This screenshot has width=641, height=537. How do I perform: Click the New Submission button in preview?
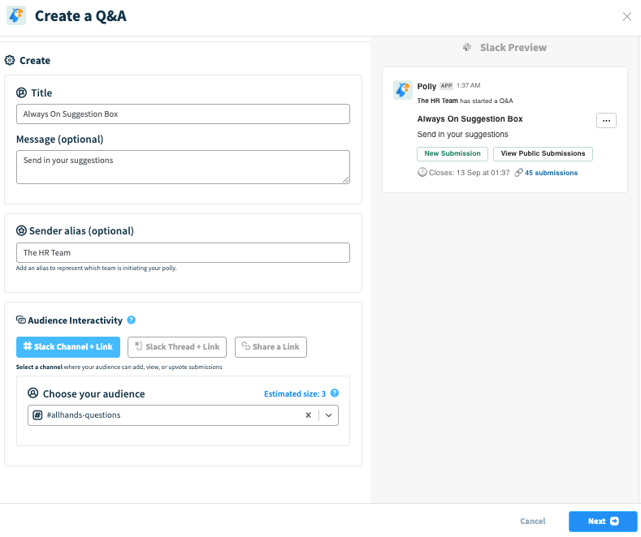452,154
